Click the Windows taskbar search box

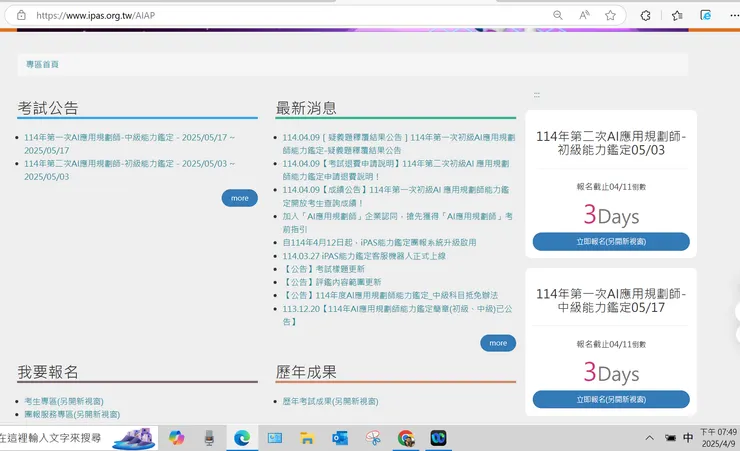click(78, 438)
